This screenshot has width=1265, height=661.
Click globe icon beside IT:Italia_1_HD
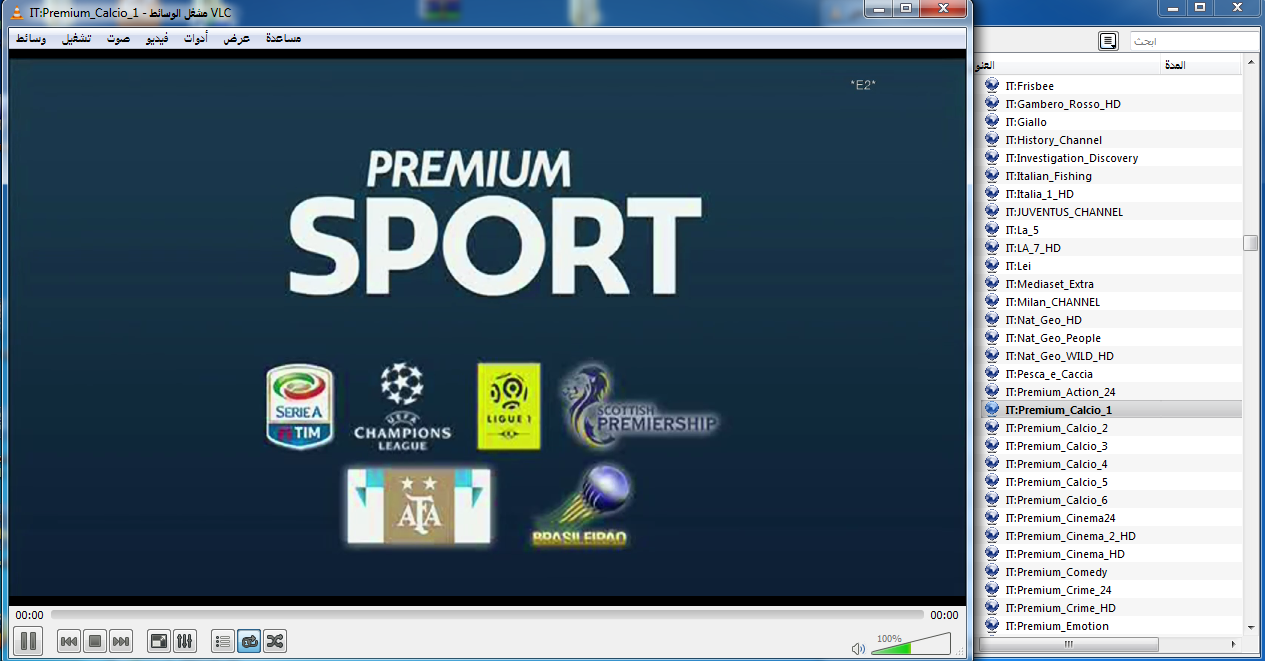point(992,194)
